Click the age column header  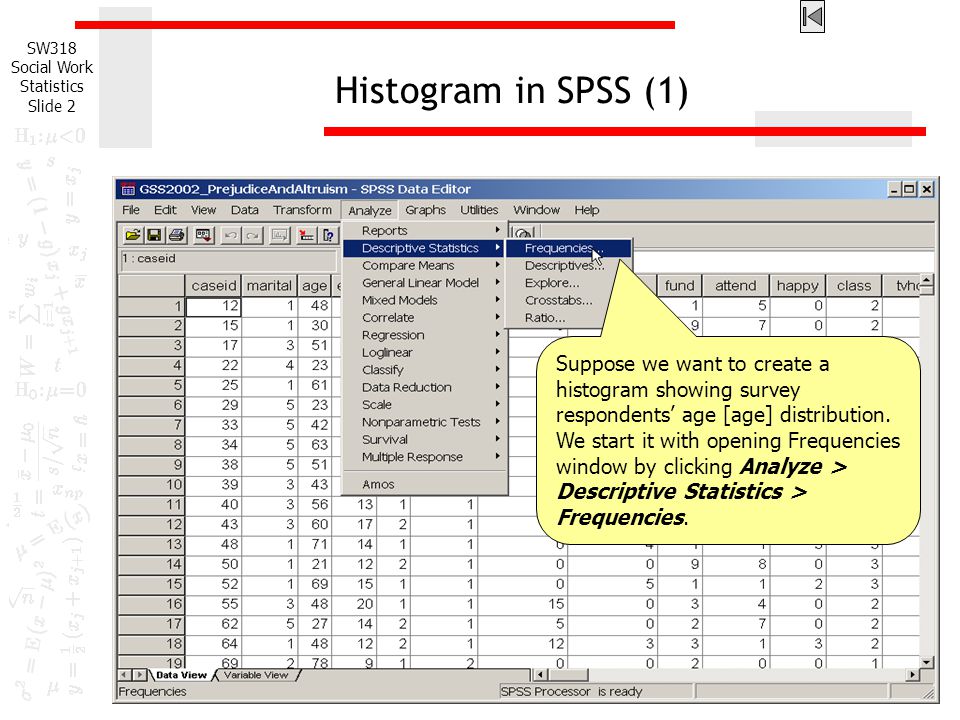[314, 285]
